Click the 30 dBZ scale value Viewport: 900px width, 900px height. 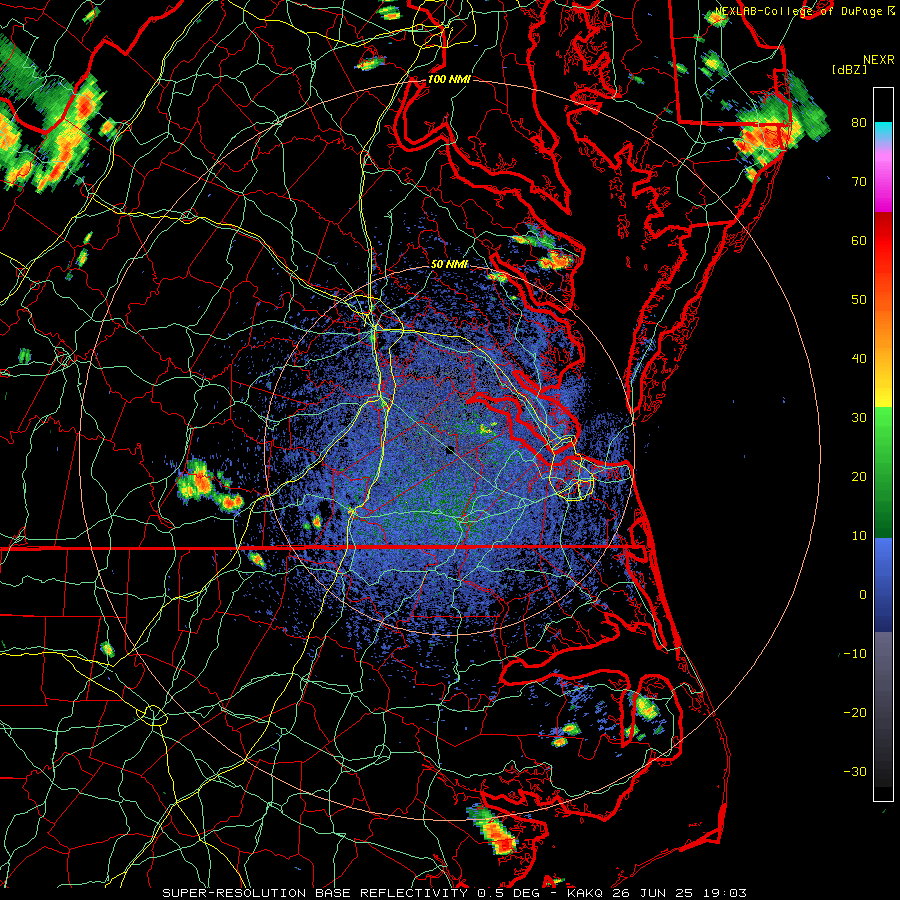click(x=859, y=418)
